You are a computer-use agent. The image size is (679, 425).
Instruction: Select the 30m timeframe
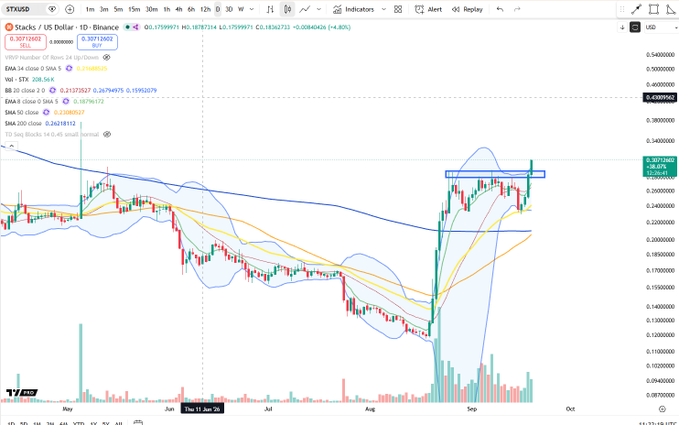(152, 9)
